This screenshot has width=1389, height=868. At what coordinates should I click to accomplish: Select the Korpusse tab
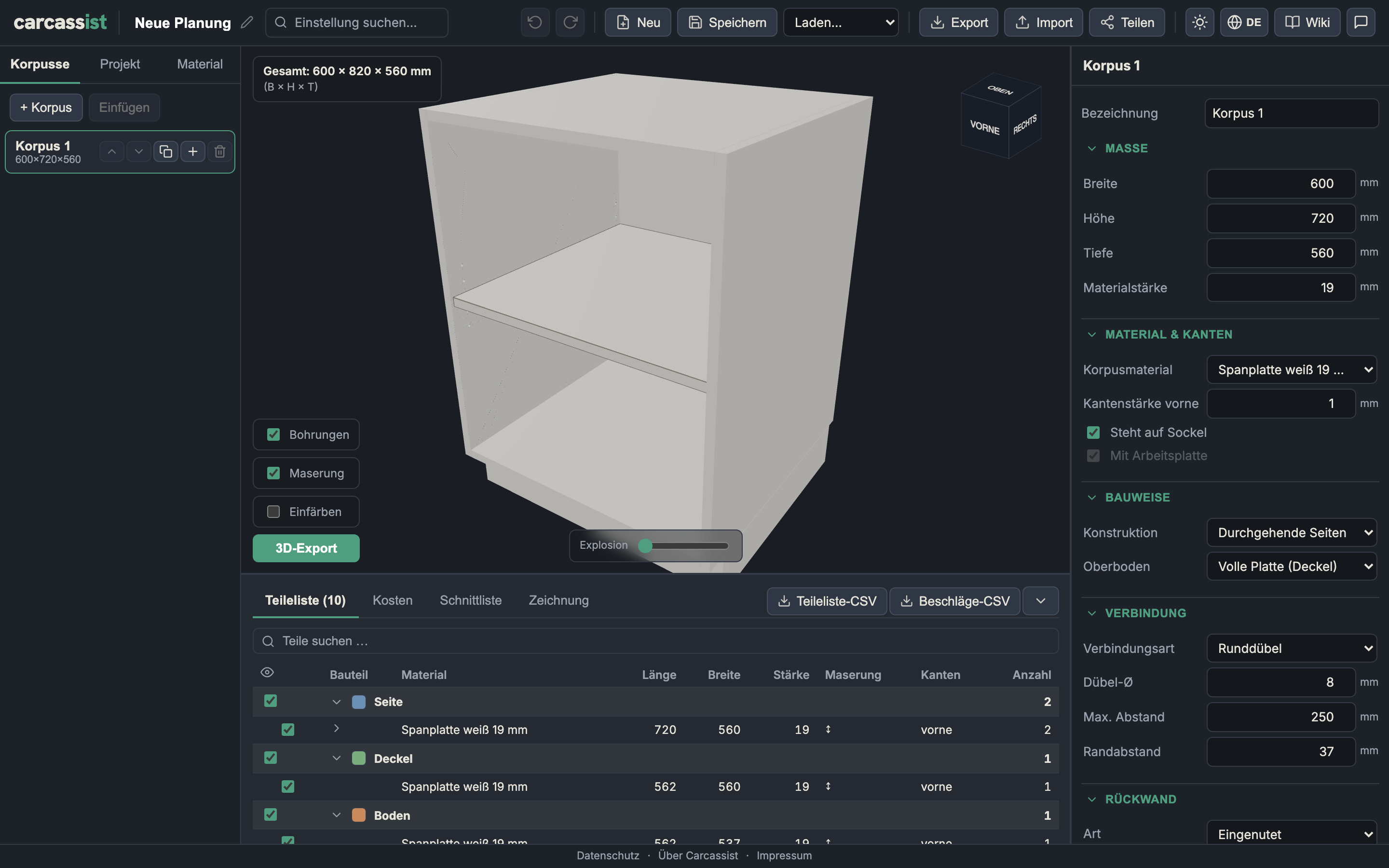40,64
